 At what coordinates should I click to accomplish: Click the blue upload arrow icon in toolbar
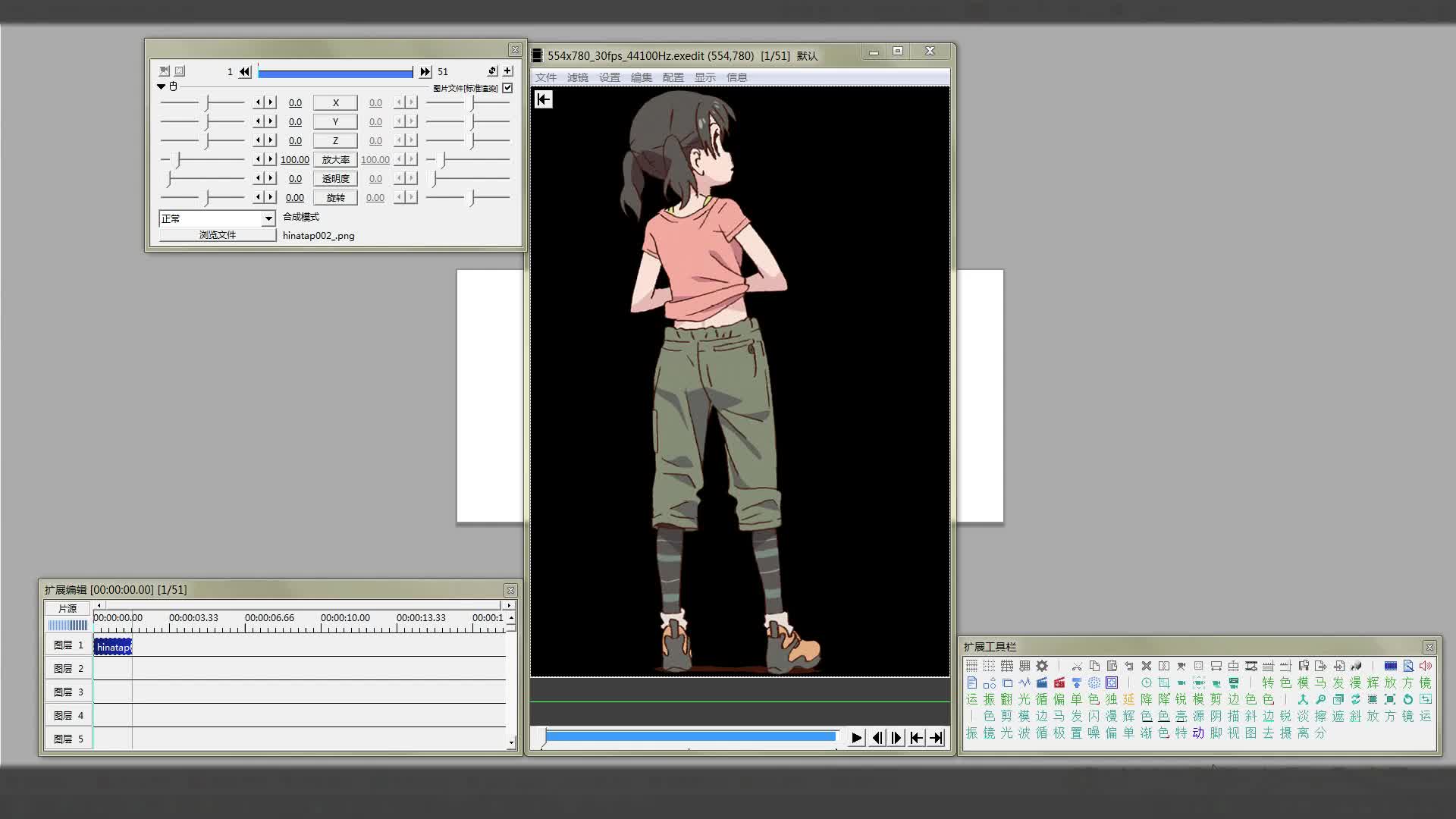point(1077,682)
